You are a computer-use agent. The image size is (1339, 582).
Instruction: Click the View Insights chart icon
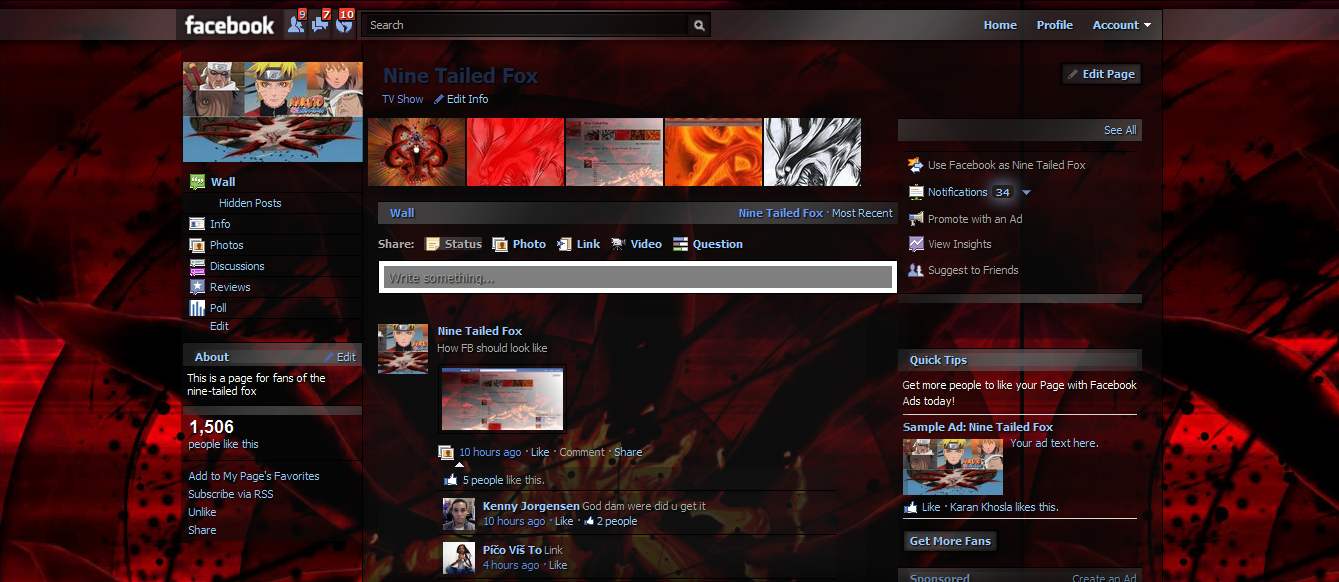[915, 244]
